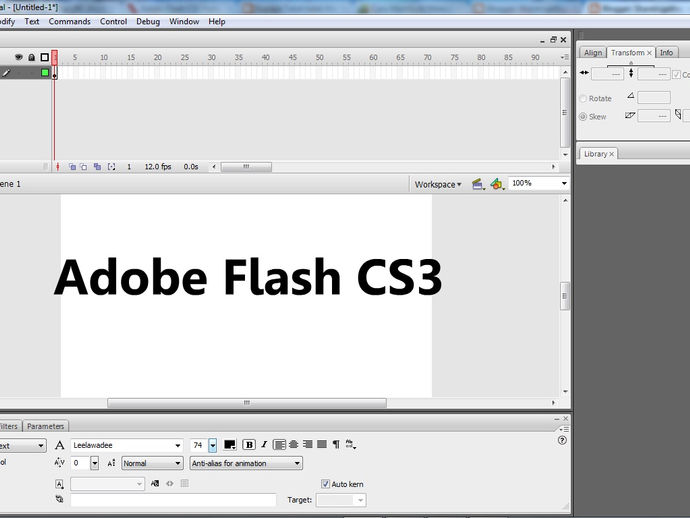Open the Edit Scene clapperboard icon
The image size is (690, 518).
478,184
